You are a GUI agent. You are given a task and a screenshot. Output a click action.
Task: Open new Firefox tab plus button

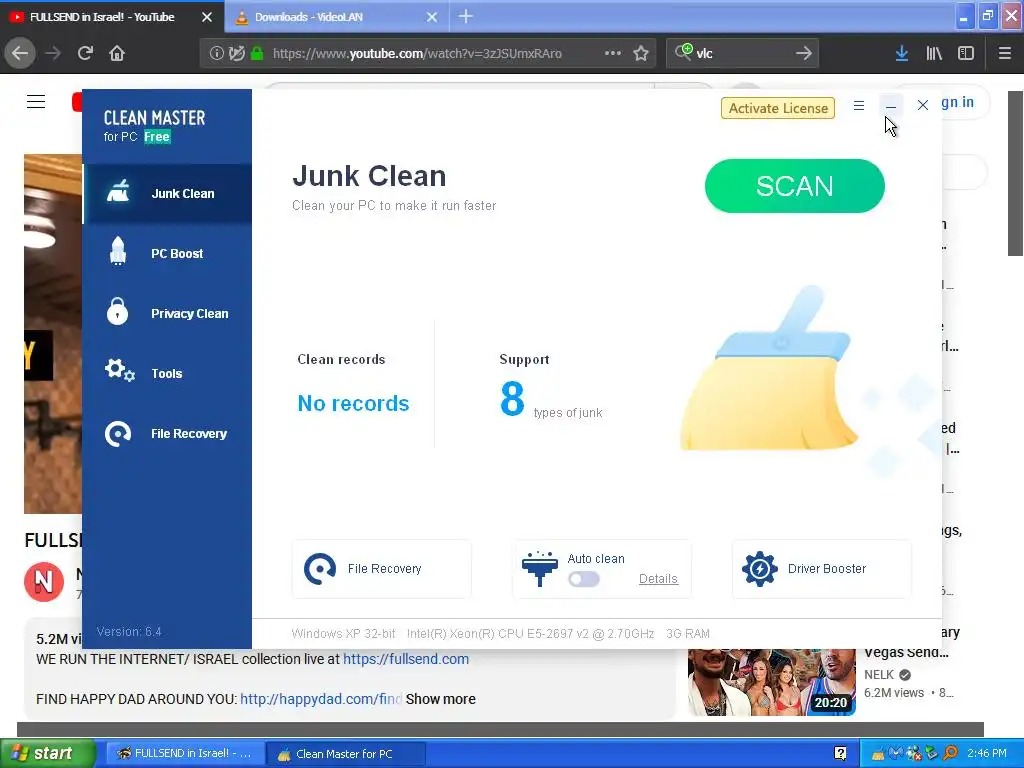(466, 17)
